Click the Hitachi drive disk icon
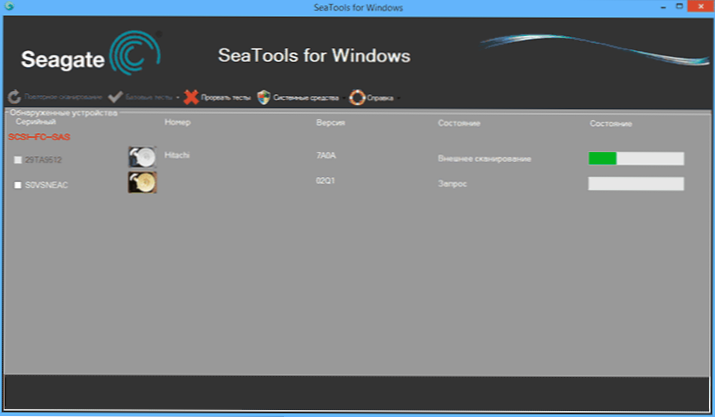The height and width of the screenshot is (417, 715). pyautogui.click(x=142, y=157)
